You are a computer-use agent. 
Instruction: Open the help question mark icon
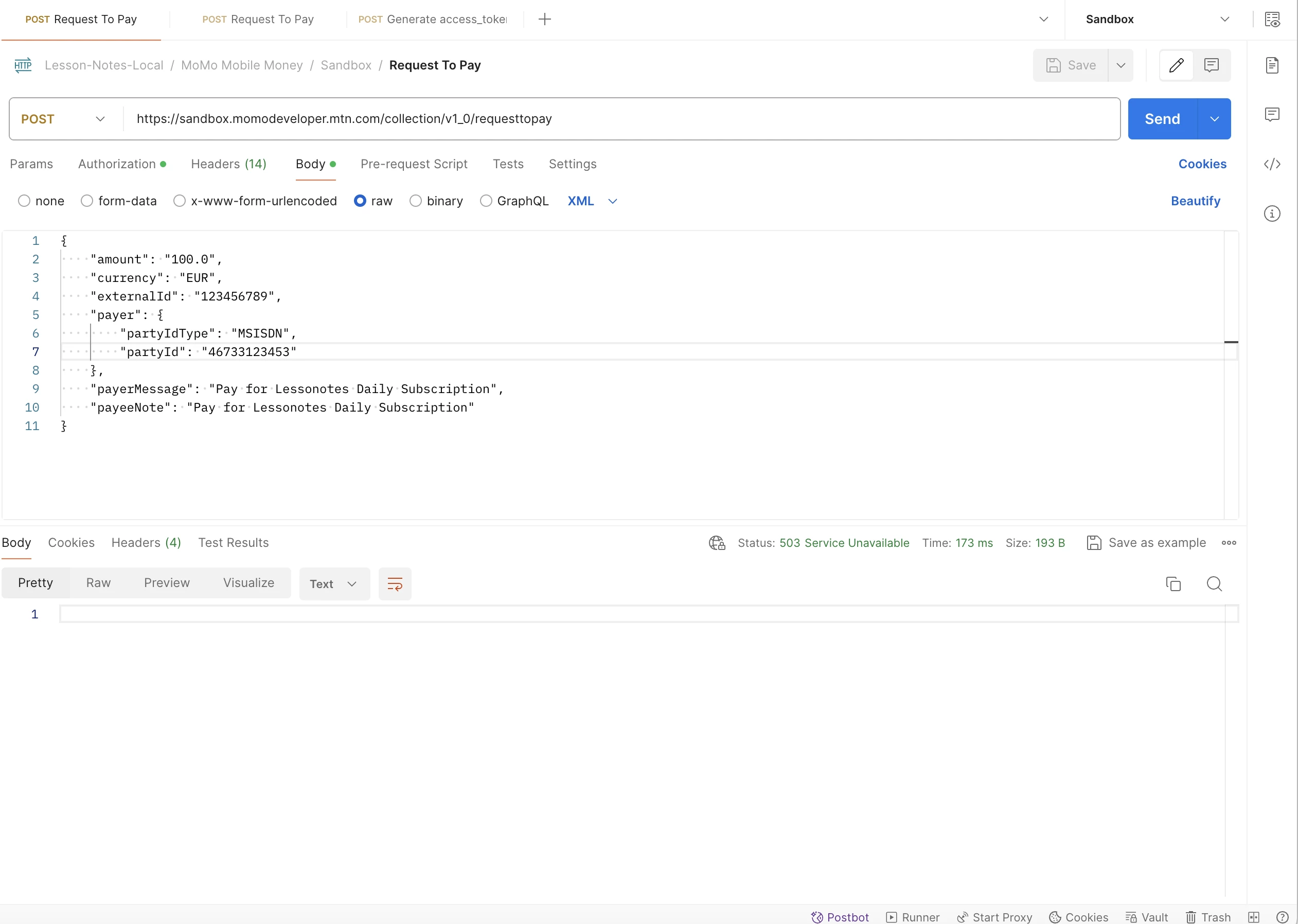click(1282, 917)
